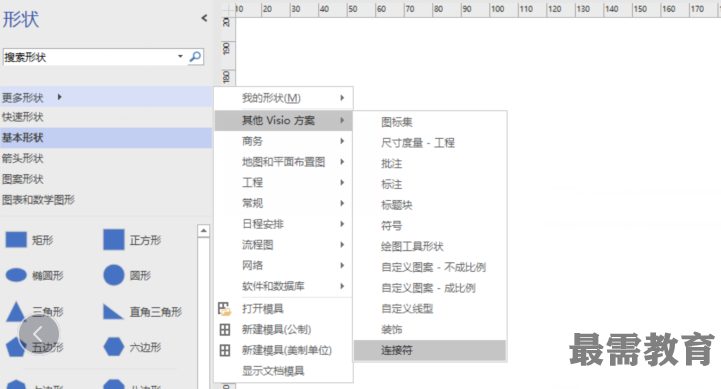Choose the 六边形 hexagon shape icon
The width and height of the screenshot is (721, 389).
click(114, 347)
